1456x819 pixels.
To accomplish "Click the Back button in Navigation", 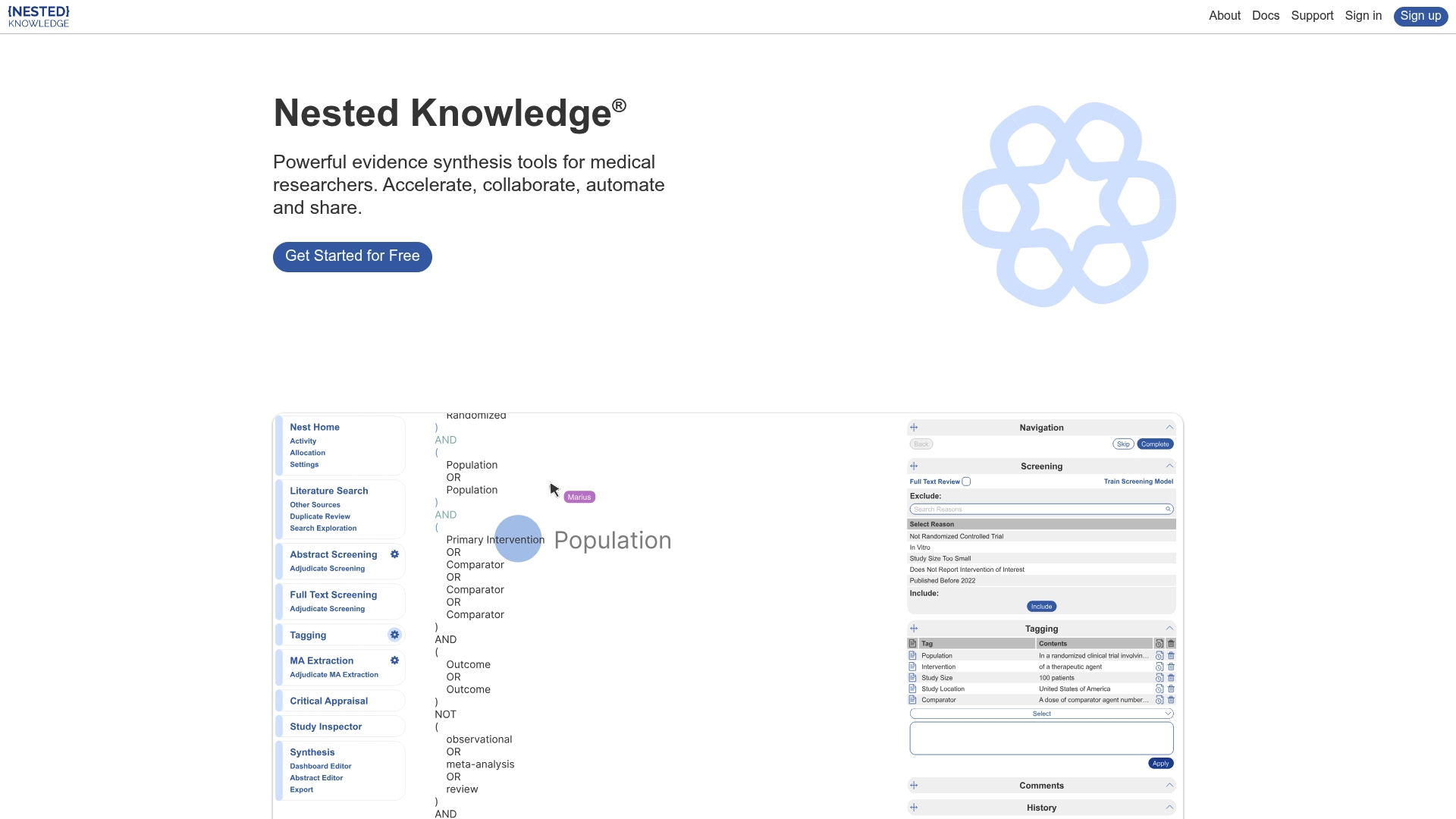I will pos(921,444).
